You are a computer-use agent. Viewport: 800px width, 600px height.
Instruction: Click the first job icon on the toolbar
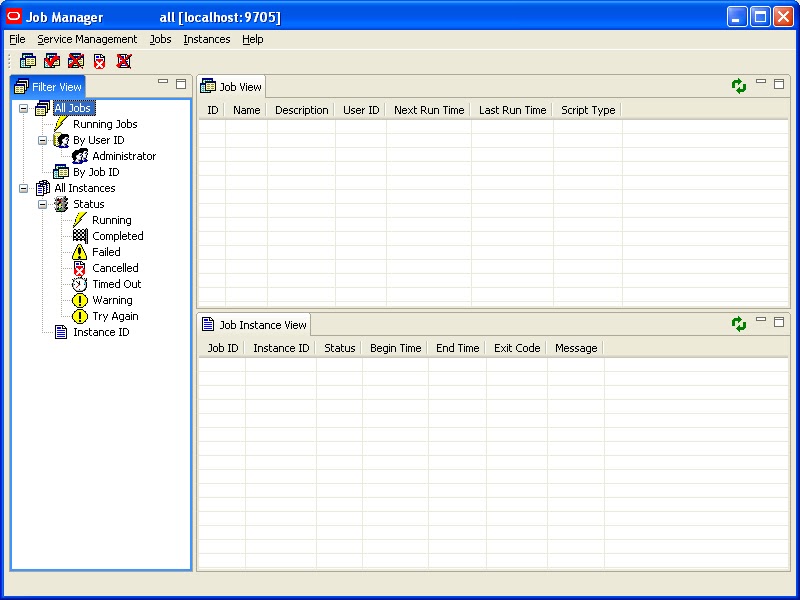pos(28,61)
